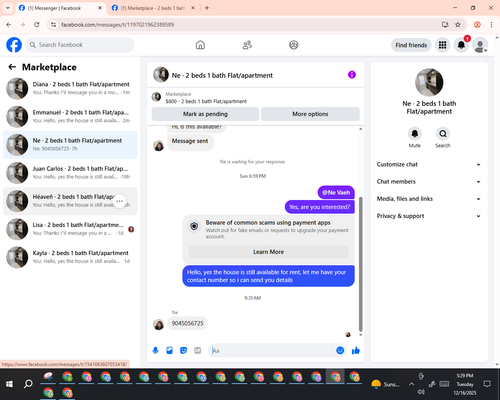Click the Marketplace listing thumbnail under chat header
The image size is (500, 400).
pos(156,97)
